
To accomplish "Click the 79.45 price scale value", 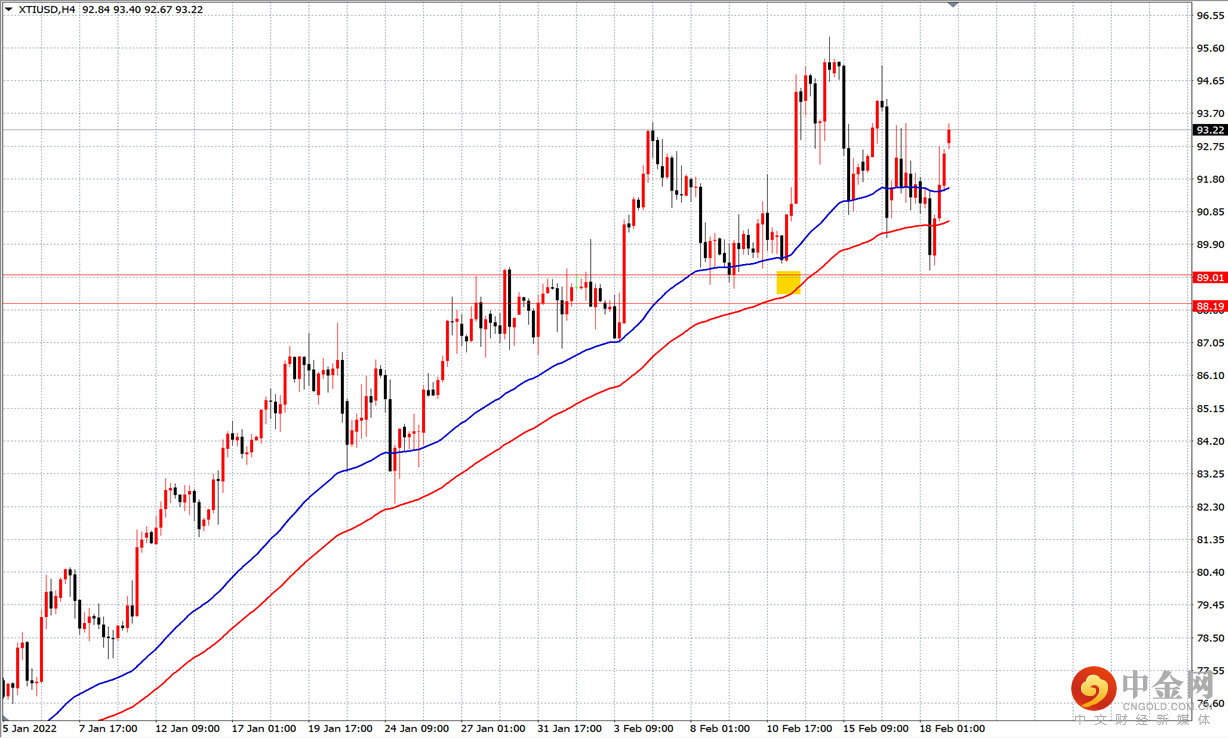I will tap(1210, 604).
